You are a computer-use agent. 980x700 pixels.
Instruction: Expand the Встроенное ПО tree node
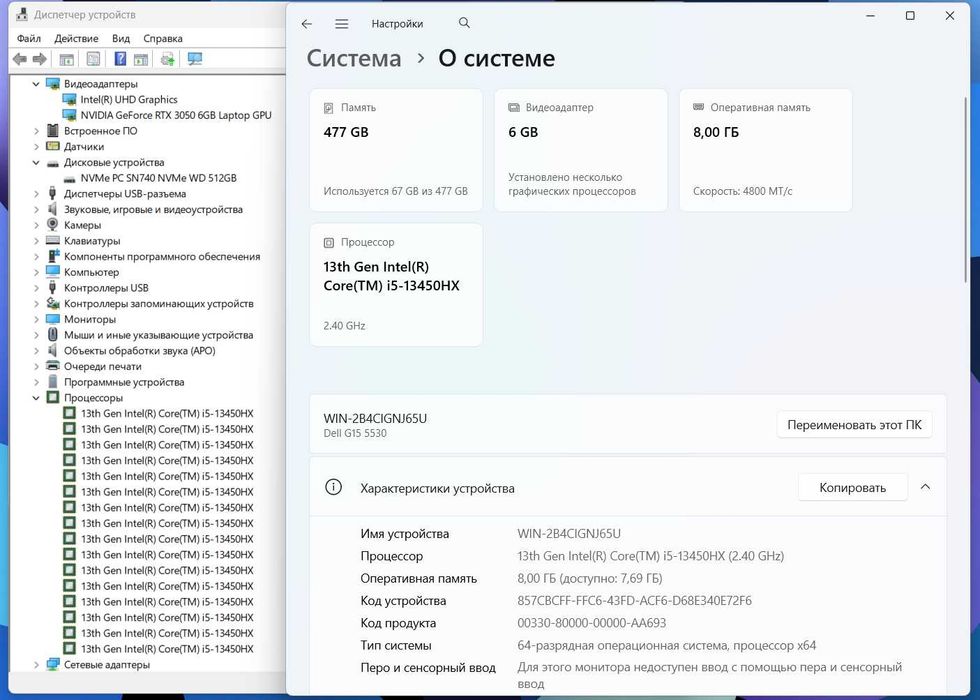[36, 131]
